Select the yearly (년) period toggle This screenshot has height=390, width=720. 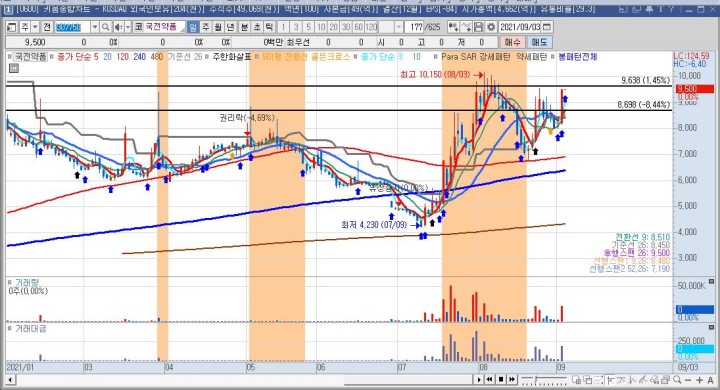(x=231, y=27)
